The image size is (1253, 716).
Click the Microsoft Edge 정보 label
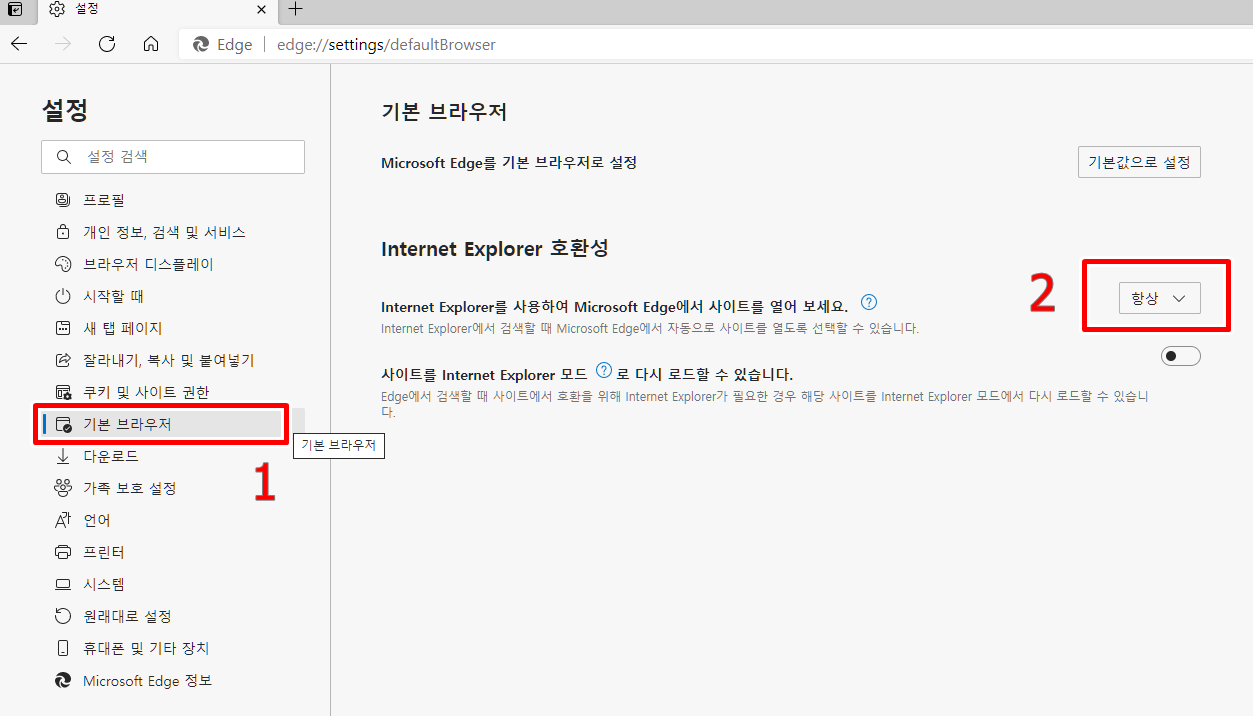147,680
